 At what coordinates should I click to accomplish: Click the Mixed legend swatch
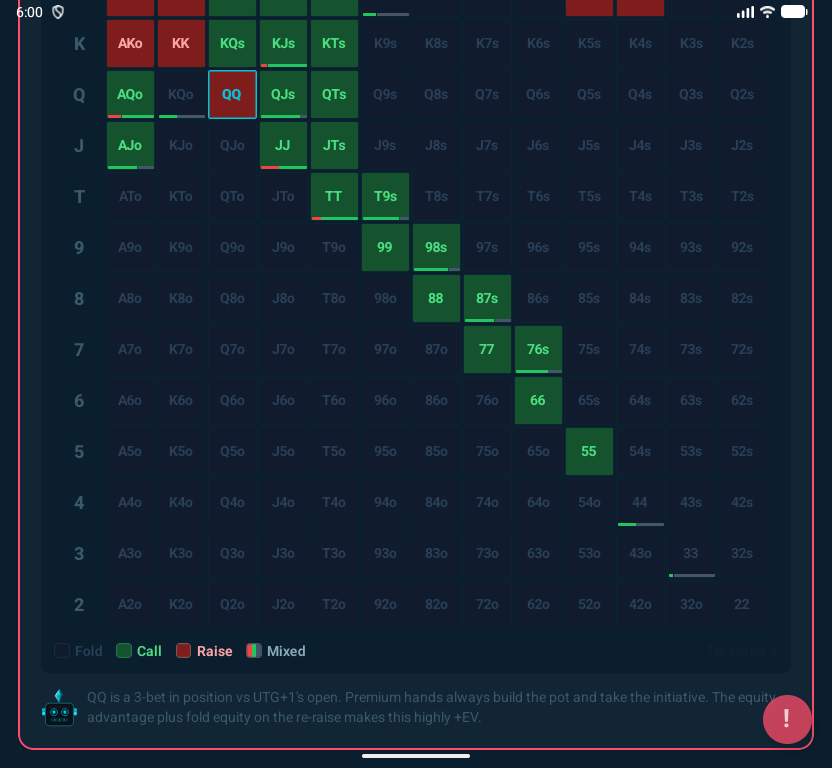pos(254,651)
